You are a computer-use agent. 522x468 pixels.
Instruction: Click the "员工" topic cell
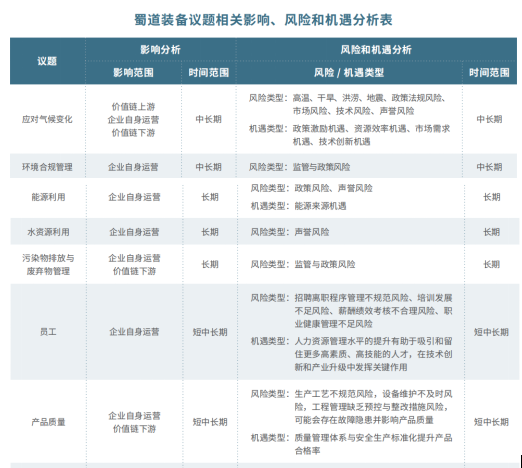(48, 332)
